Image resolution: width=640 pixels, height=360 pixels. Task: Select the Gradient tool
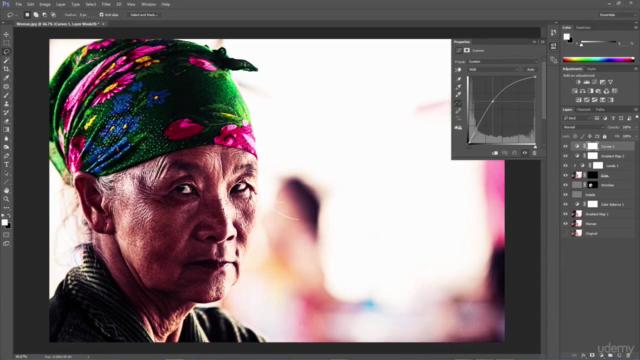click(x=6, y=130)
